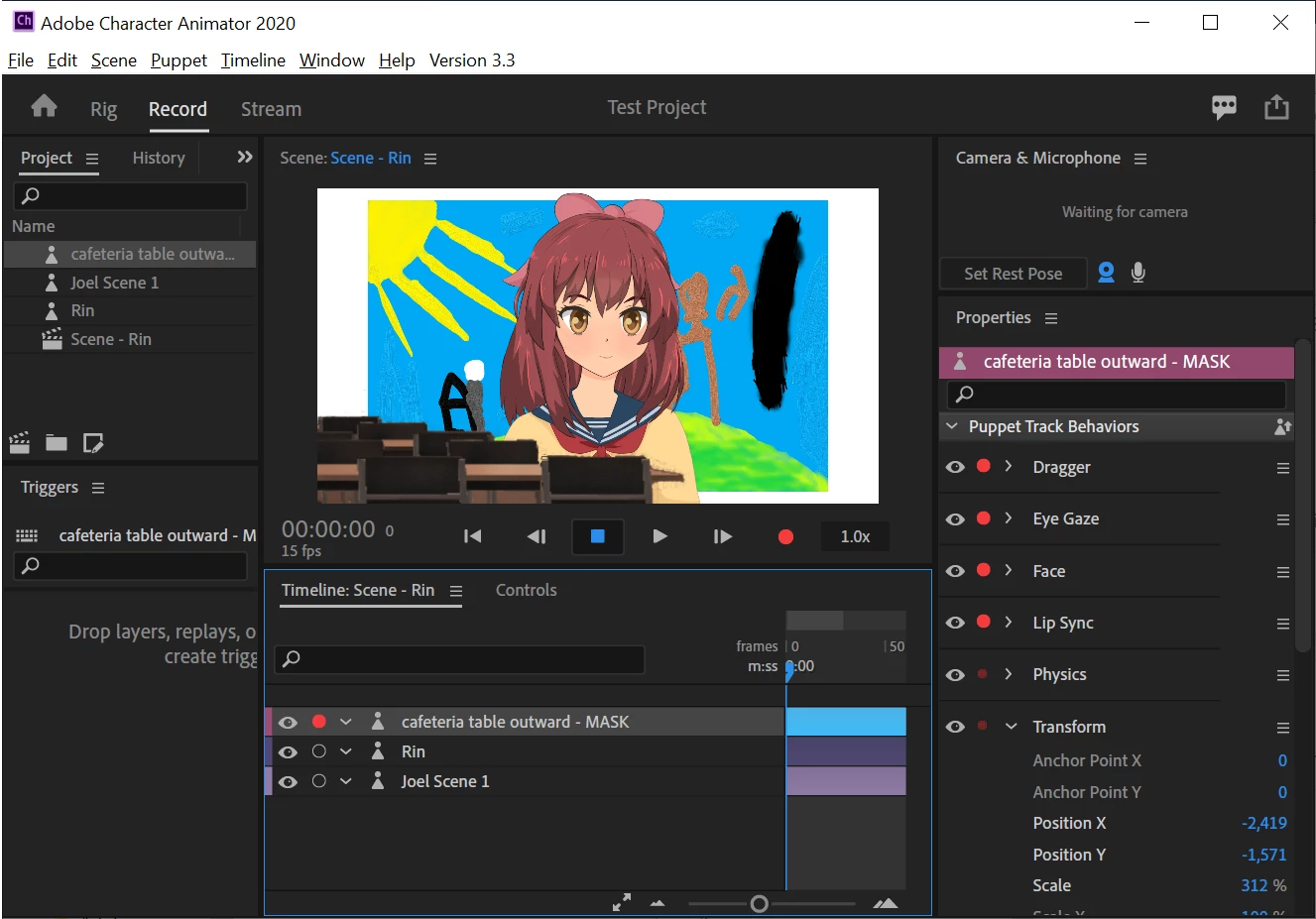
Task: Click the add behavior icon
Action: click(x=1282, y=426)
